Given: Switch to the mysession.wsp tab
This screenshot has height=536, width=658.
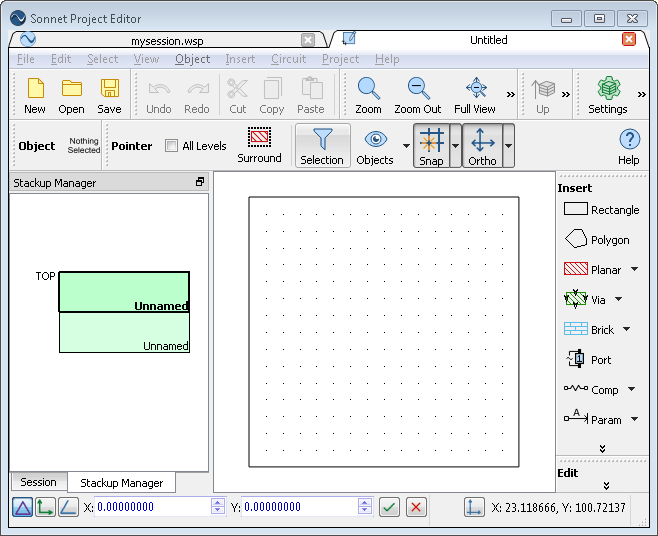Looking at the screenshot, I should (167, 41).
